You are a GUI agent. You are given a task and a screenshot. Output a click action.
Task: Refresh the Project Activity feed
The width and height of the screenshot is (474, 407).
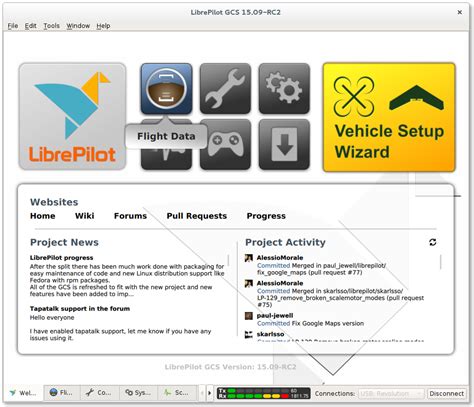pyautogui.click(x=433, y=242)
